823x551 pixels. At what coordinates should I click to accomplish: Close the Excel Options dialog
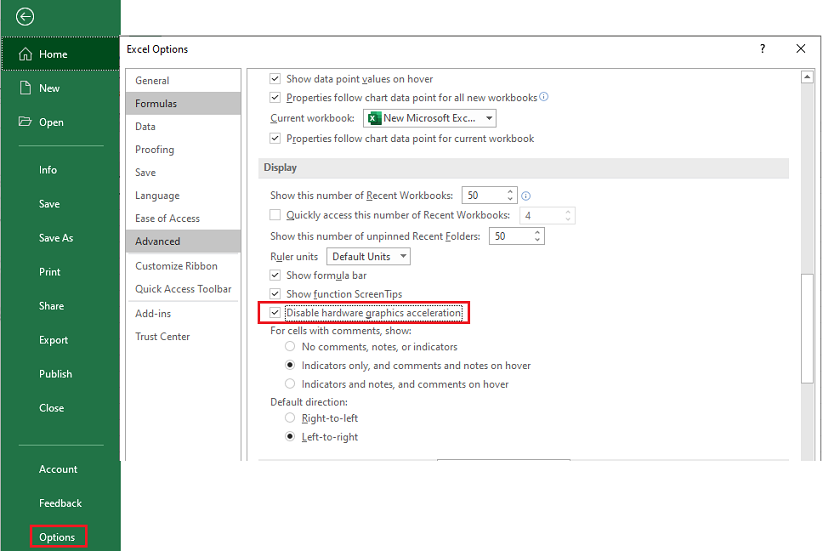800,49
